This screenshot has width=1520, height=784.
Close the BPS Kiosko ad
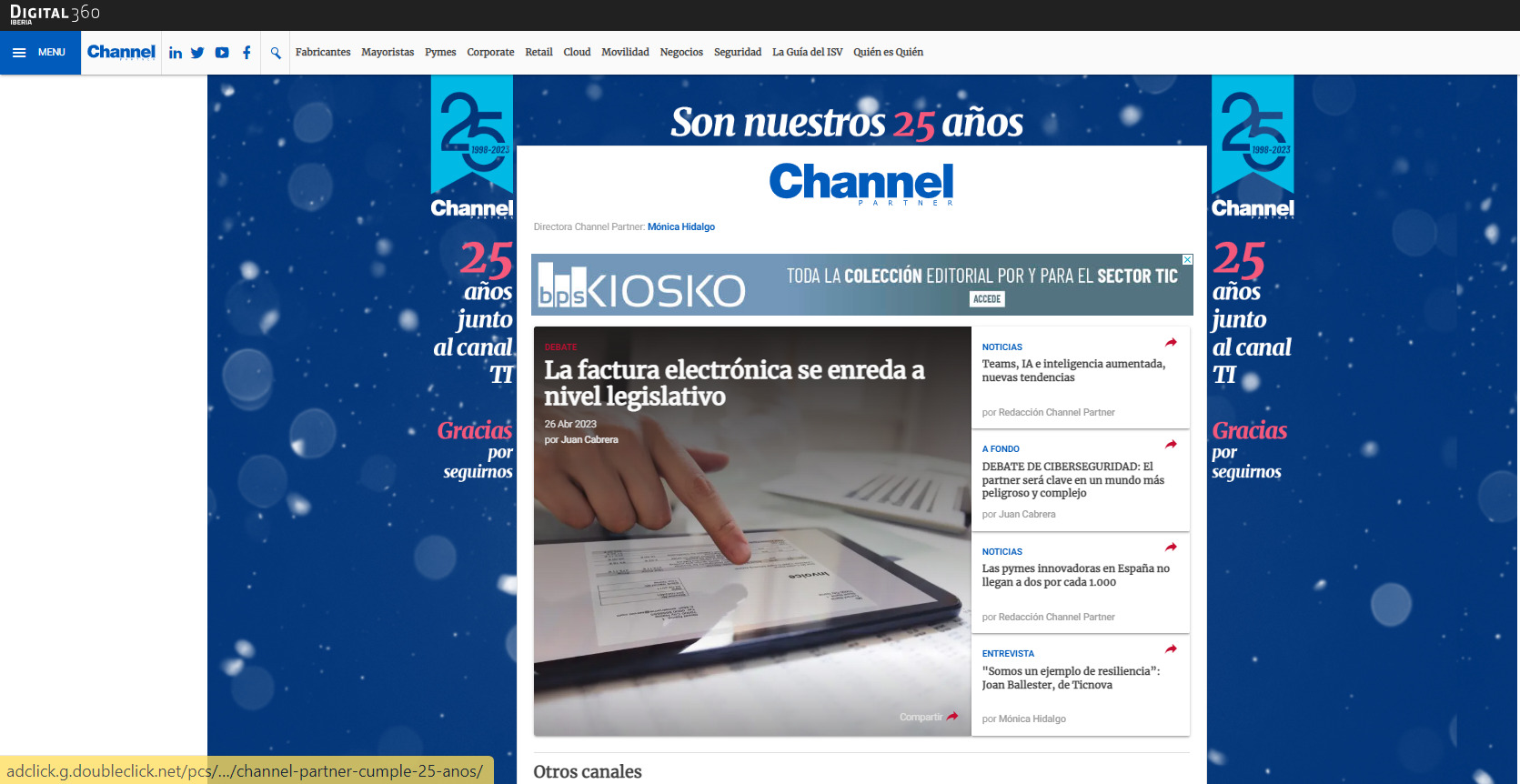click(1187, 260)
